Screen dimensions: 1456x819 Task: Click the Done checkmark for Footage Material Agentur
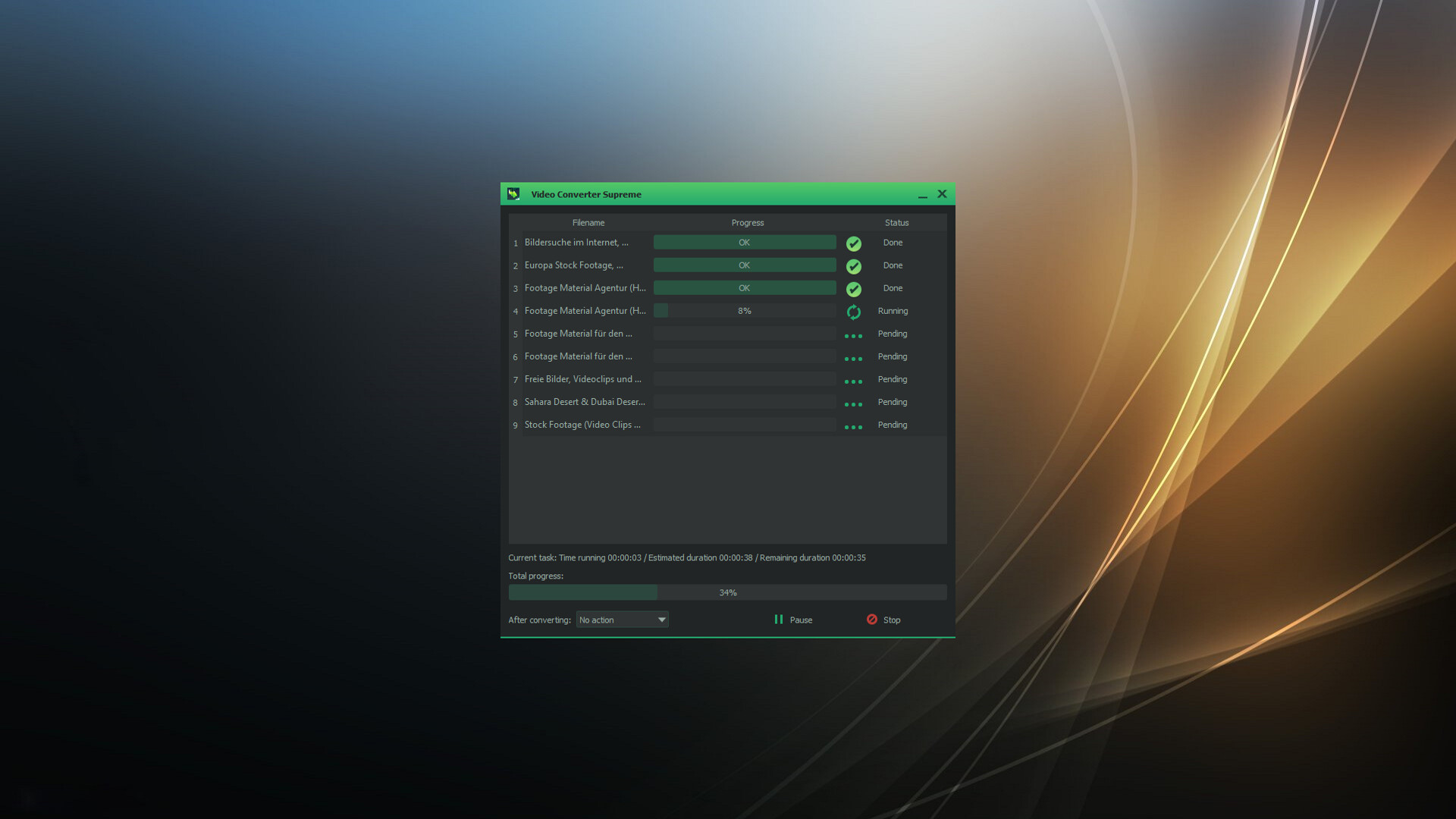(x=854, y=289)
